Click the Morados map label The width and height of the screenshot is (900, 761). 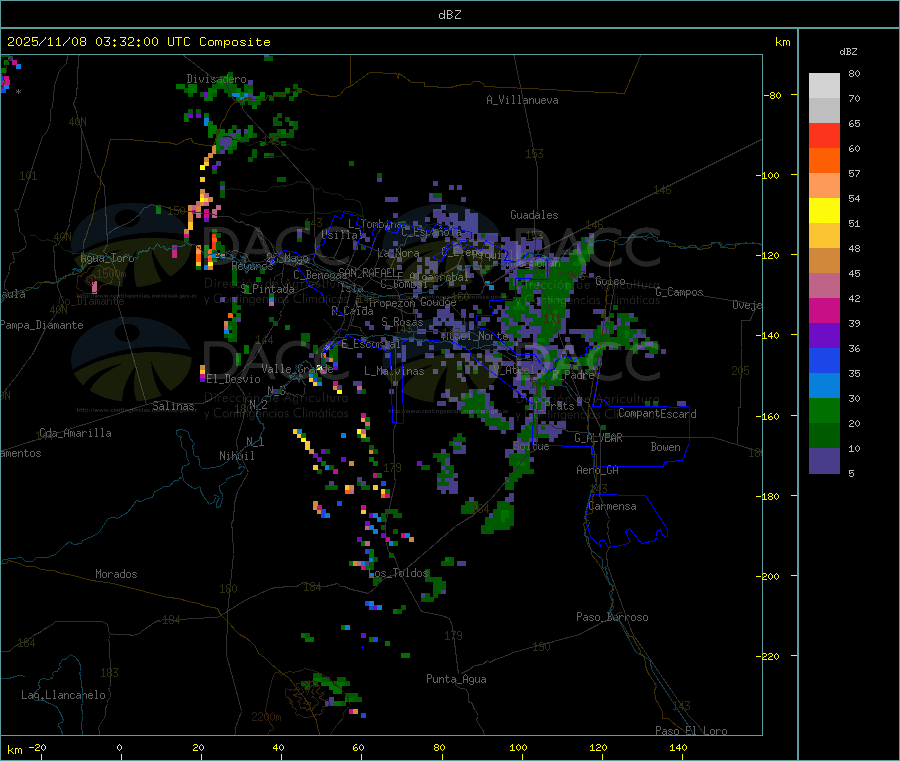click(x=116, y=574)
